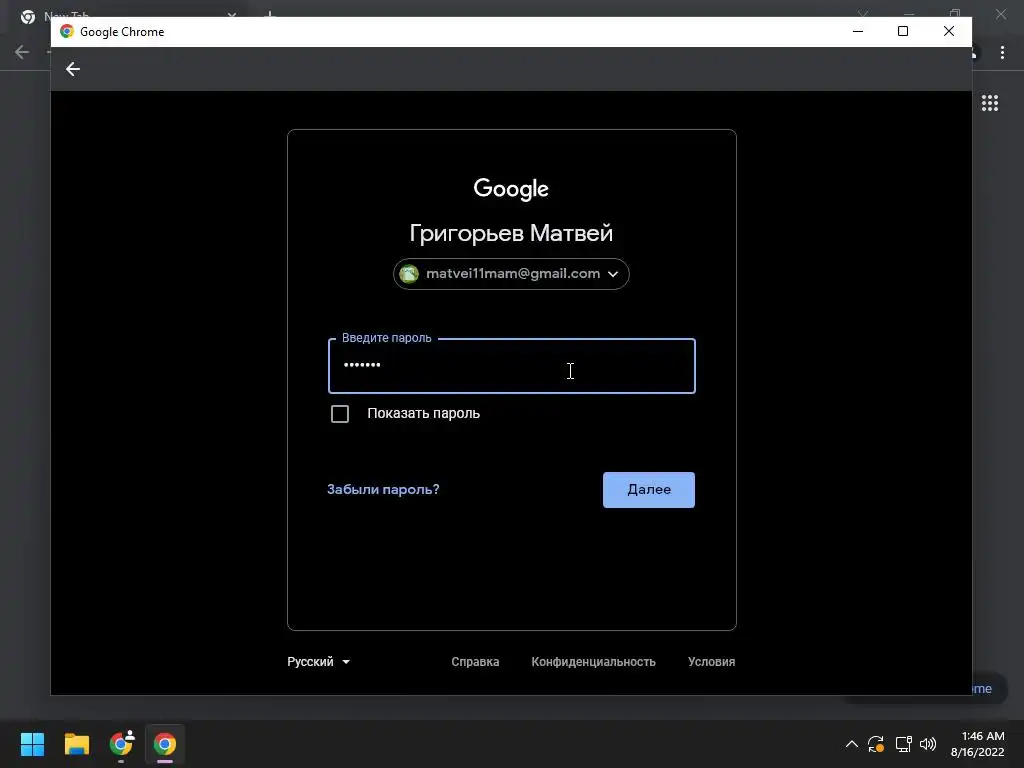Screen dimensions: 1024x768
Task: Focus the Введите пароль input field
Action: (x=511, y=366)
